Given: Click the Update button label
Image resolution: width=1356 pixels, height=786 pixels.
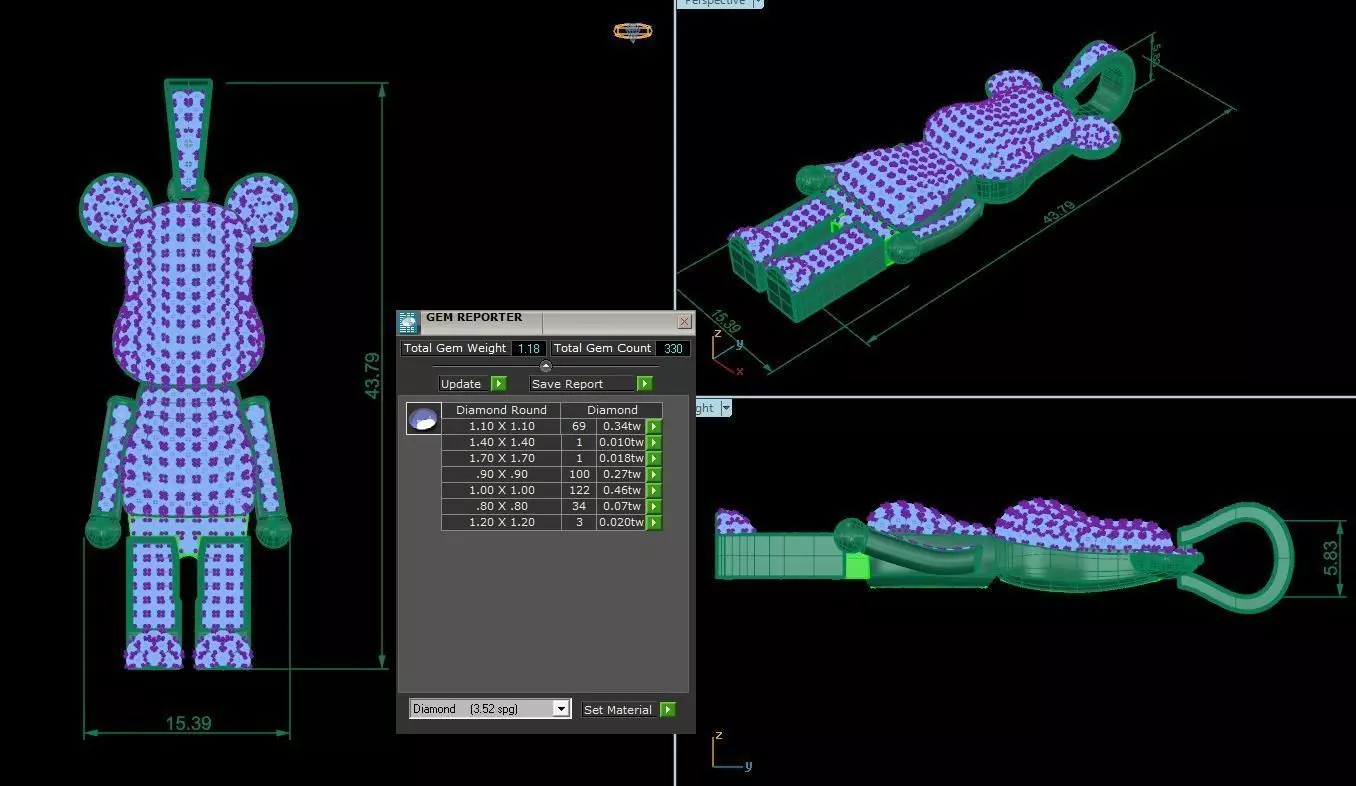Looking at the screenshot, I should [x=461, y=384].
